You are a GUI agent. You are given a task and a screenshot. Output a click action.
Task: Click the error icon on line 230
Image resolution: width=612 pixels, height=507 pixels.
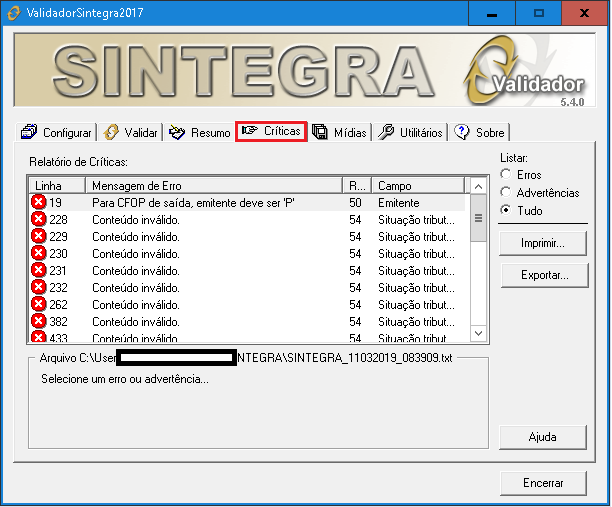[39, 253]
